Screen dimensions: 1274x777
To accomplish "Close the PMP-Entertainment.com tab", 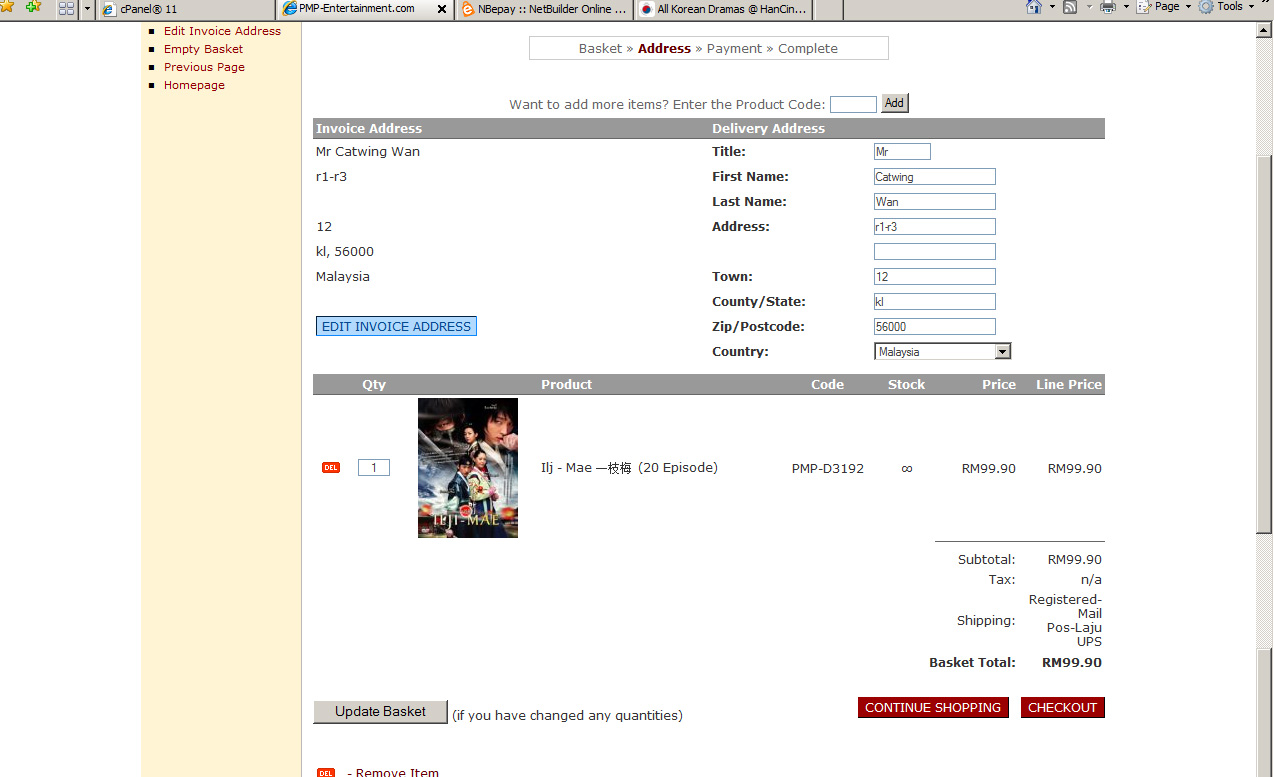I will click(442, 9).
